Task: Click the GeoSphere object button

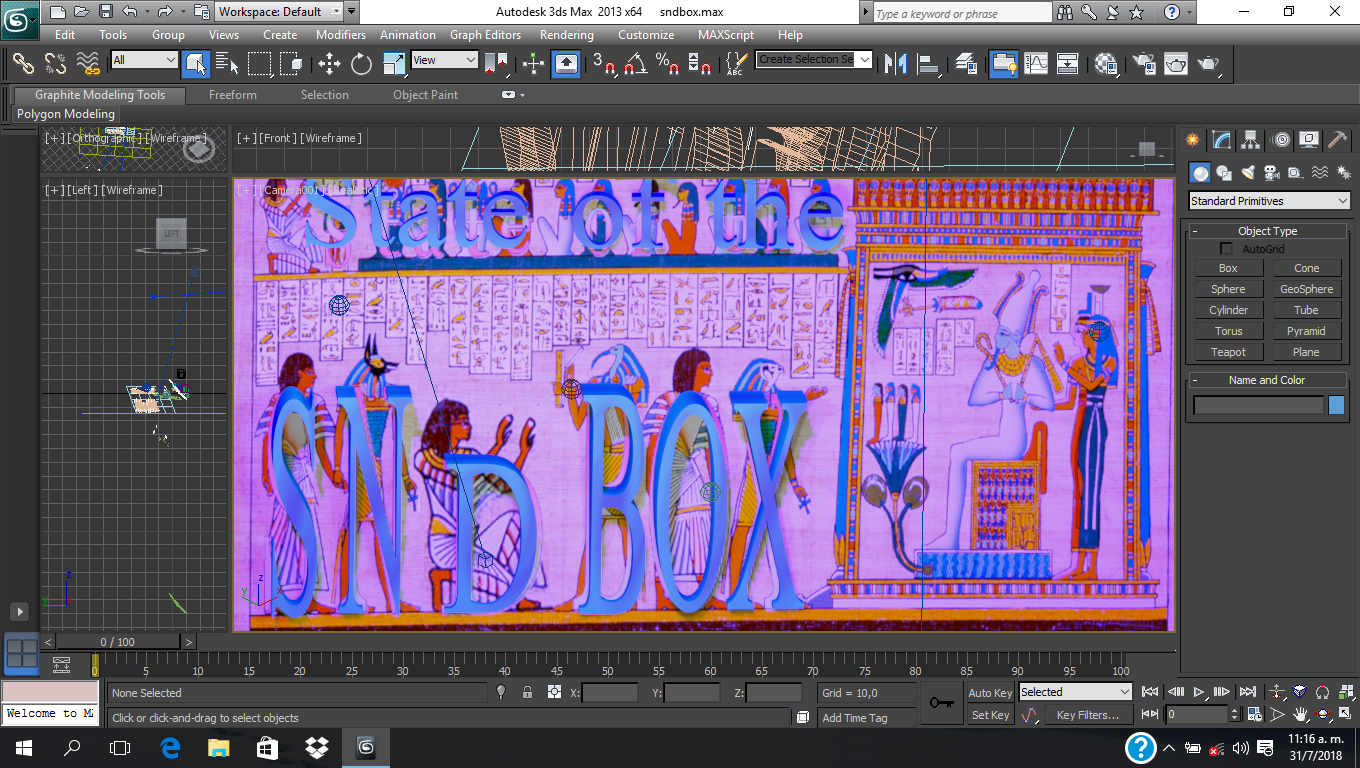Action: (1306, 289)
